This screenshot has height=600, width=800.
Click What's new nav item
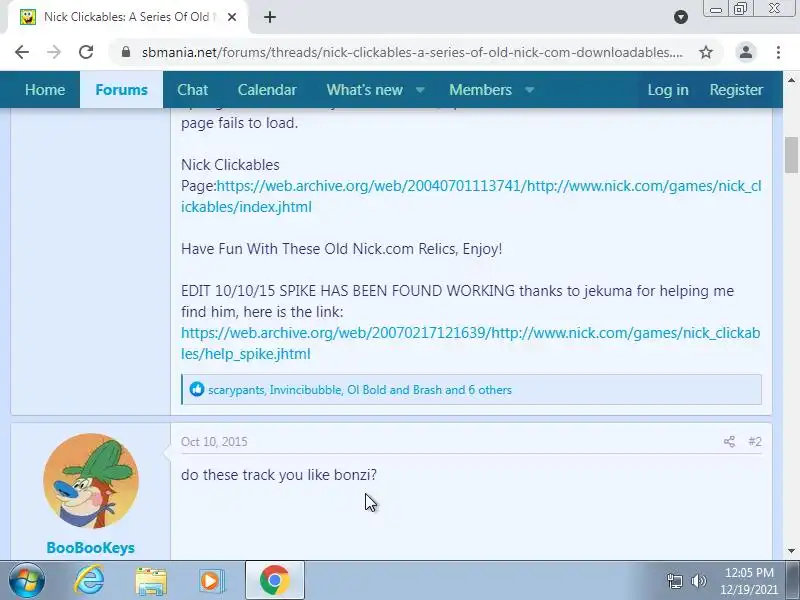pyautogui.click(x=365, y=90)
